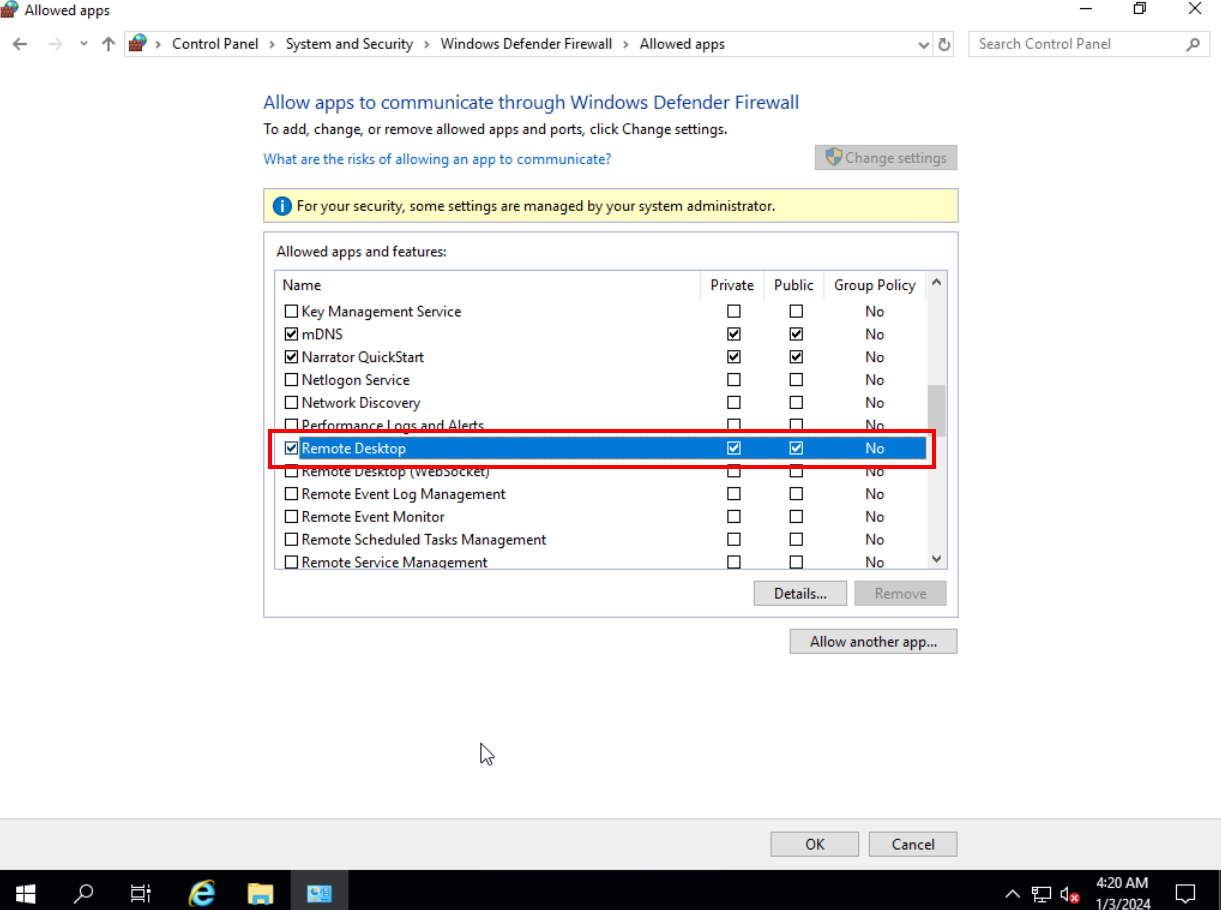The height and width of the screenshot is (910, 1221).
Task: Click the search magnifier icon
Action: 1192,44
